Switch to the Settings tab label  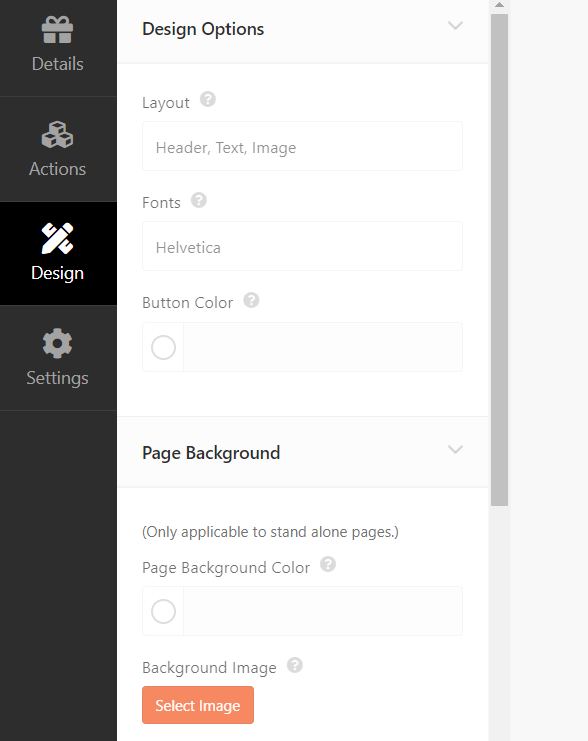58,378
